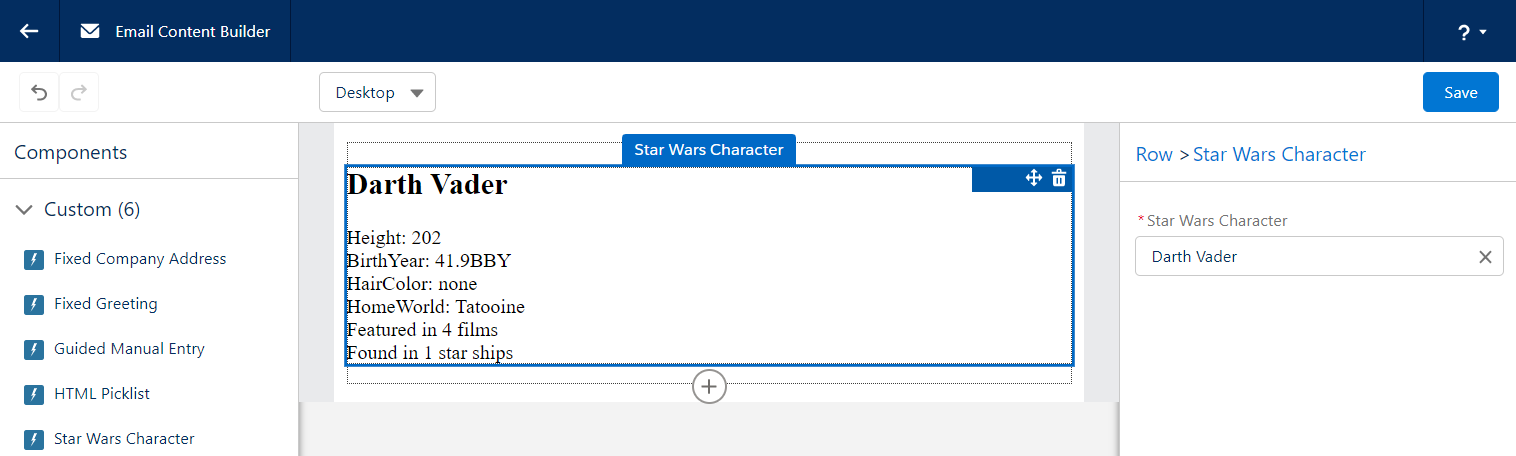Click the move handle icon on selected component
Image resolution: width=1516 pixels, height=456 pixels.
[1034, 178]
